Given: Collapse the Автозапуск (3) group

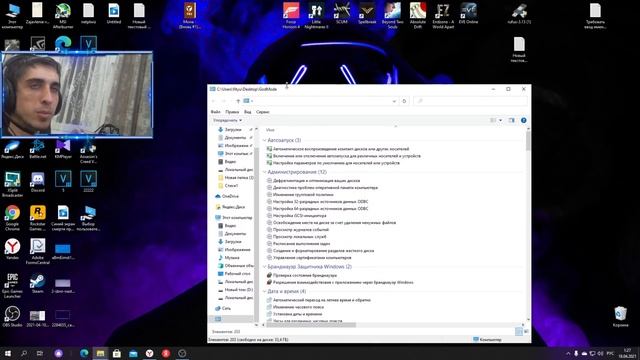Looking at the screenshot, I should click(x=264, y=140).
